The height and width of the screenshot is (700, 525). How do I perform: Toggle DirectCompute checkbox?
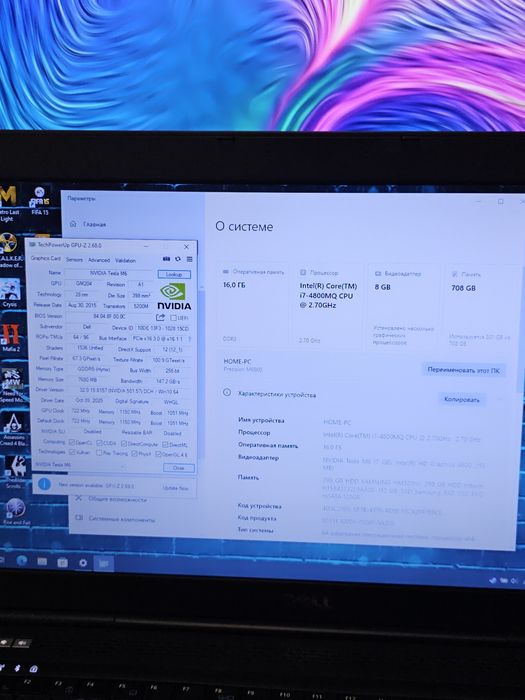[x=124, y=444]
